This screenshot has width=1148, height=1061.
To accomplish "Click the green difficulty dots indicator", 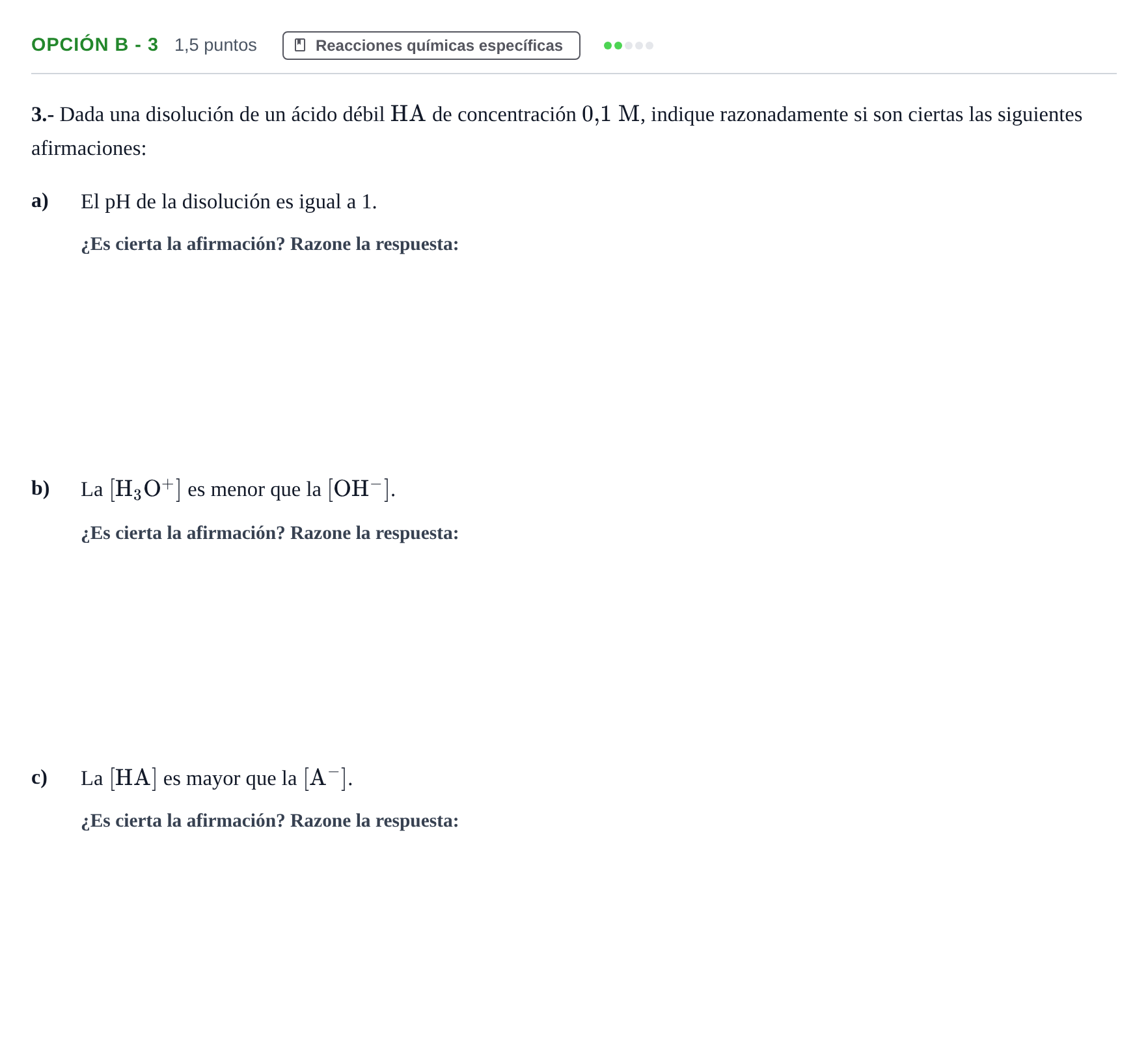I will coord(628,46).
